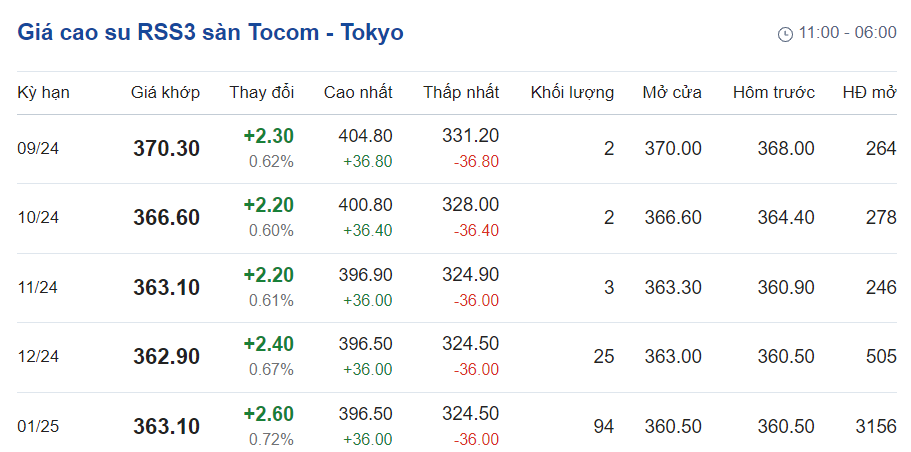The image size is (911, 452).
Task: Select the 11/24 contract term cell
Action: click(x=38, y=288)
